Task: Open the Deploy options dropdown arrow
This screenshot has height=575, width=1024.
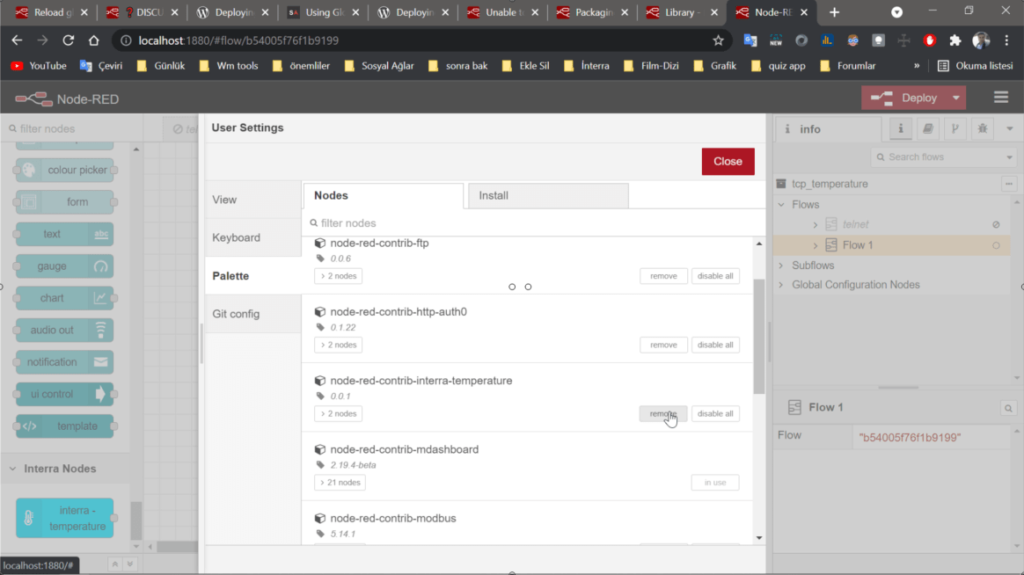Action: pos(956,98)
